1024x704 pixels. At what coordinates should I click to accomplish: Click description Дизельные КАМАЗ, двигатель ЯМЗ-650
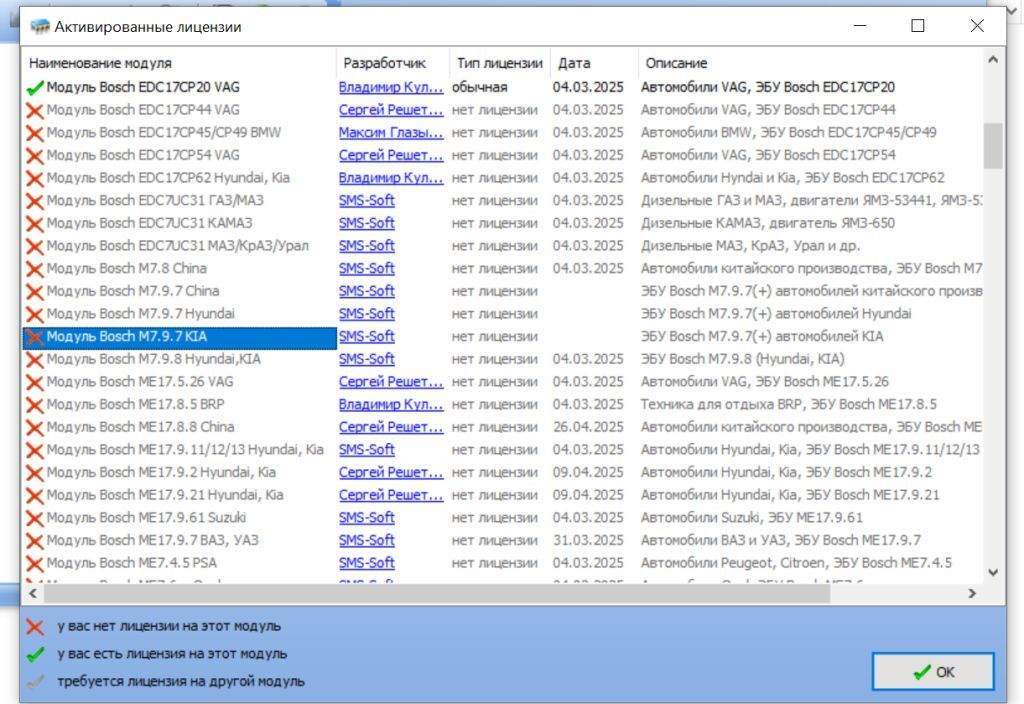pos(768,223)
